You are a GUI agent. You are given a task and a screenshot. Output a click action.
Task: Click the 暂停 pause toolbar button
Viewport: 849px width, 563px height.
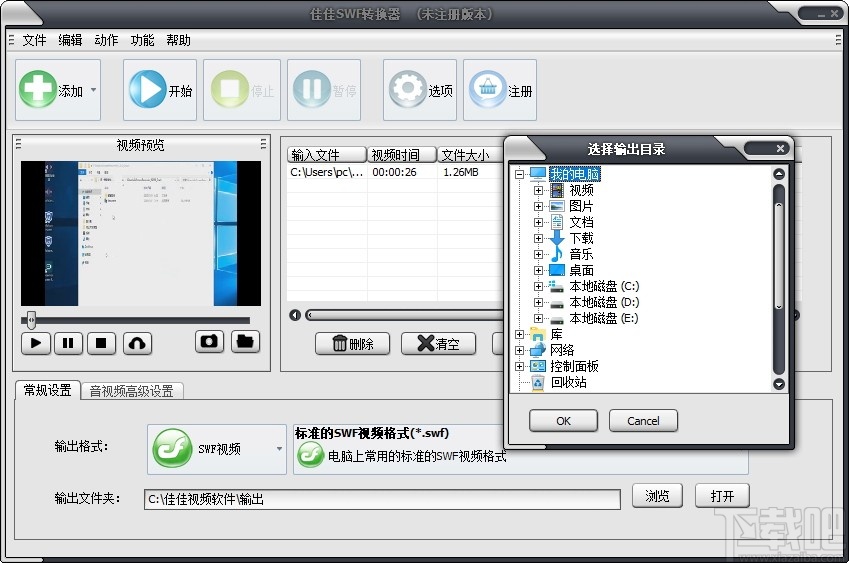coord(324,90)
